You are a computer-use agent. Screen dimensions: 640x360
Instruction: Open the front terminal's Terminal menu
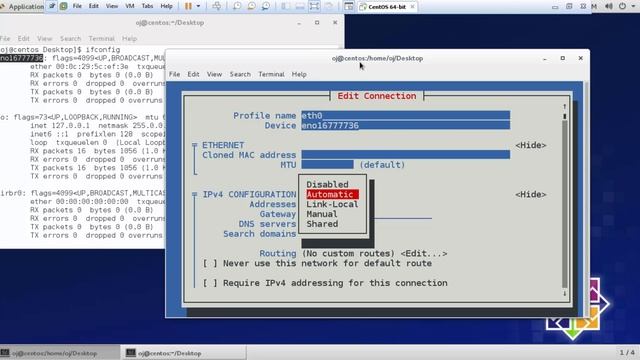[x=271, y=74]
